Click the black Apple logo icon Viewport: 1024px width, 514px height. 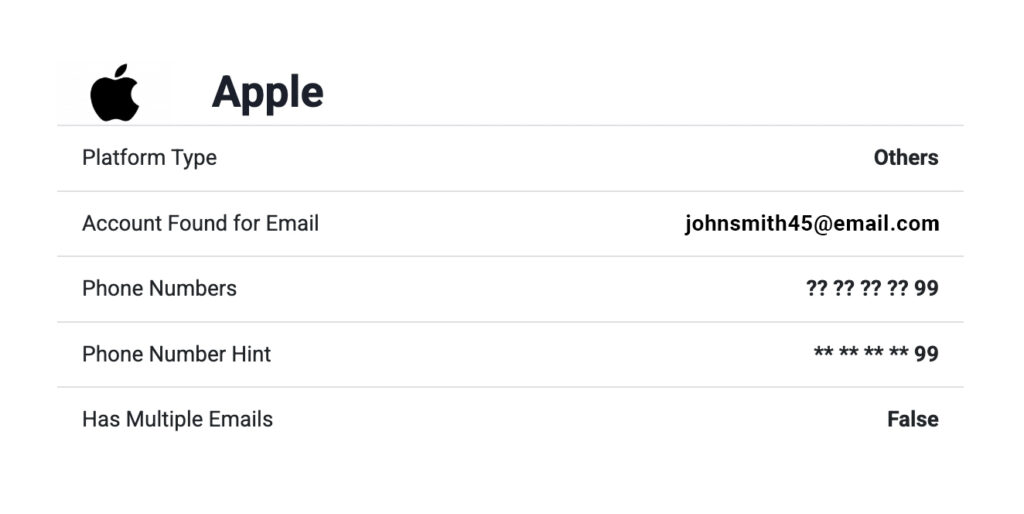coord(114,93)
